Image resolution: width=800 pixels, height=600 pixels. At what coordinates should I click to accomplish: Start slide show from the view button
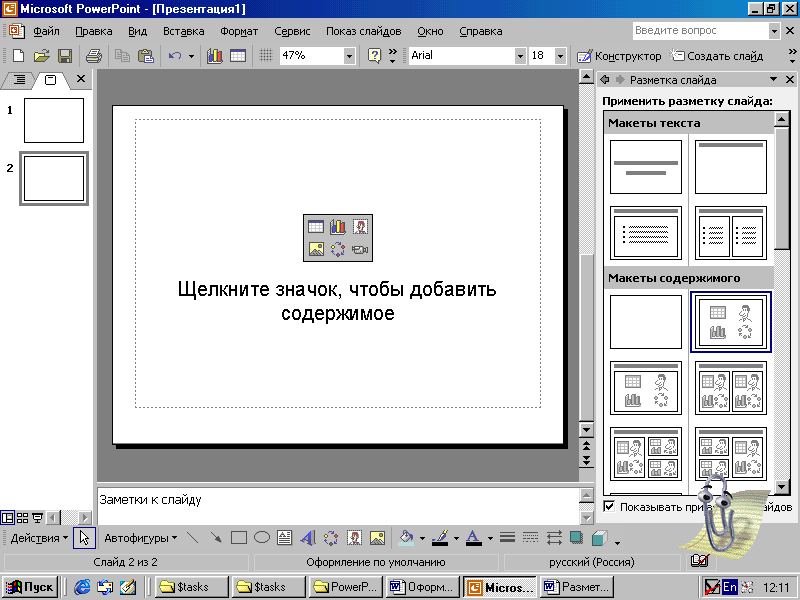click(x=37, y=518)
